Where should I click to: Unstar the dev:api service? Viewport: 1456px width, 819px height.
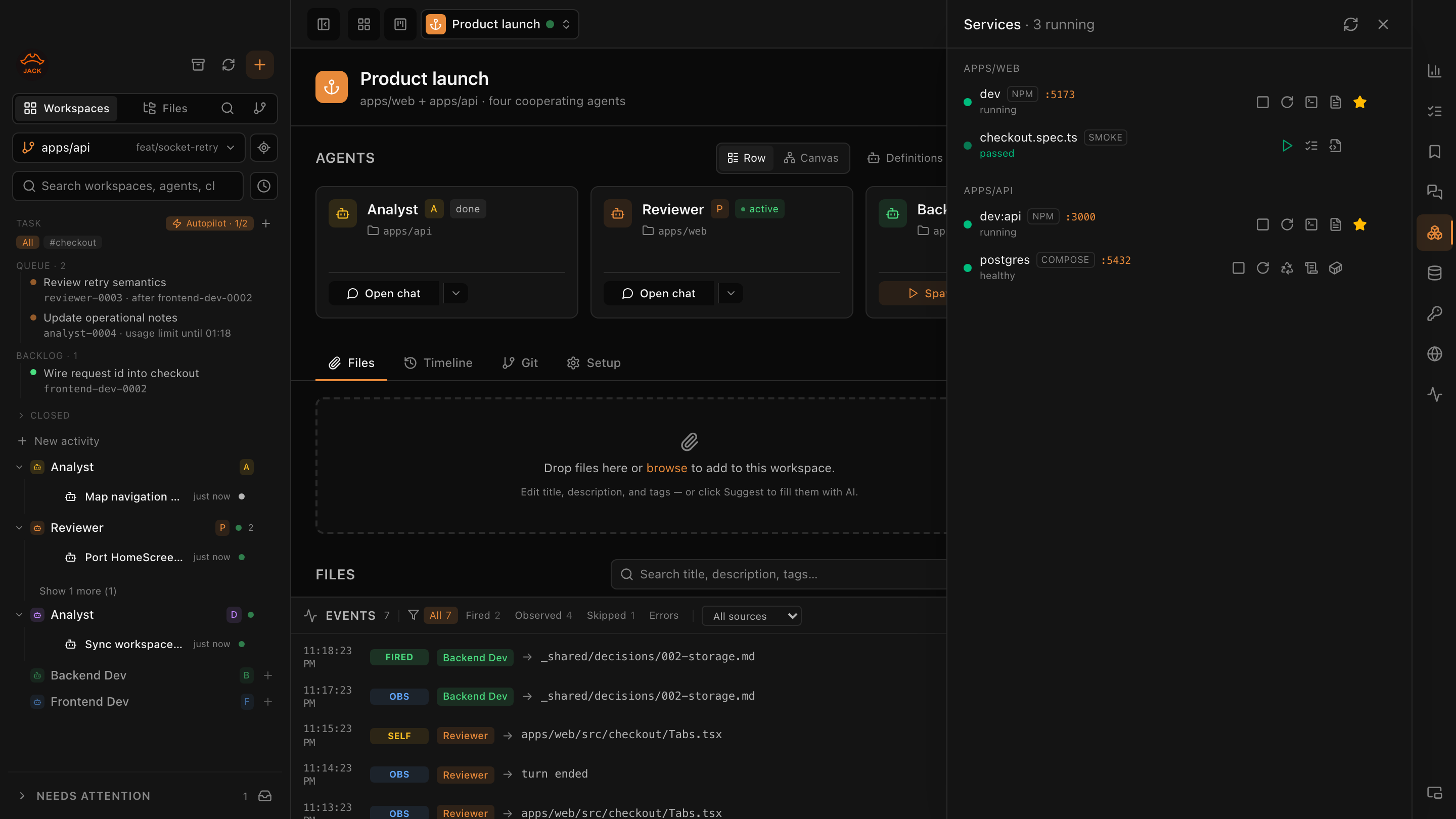click(1359, 224)
